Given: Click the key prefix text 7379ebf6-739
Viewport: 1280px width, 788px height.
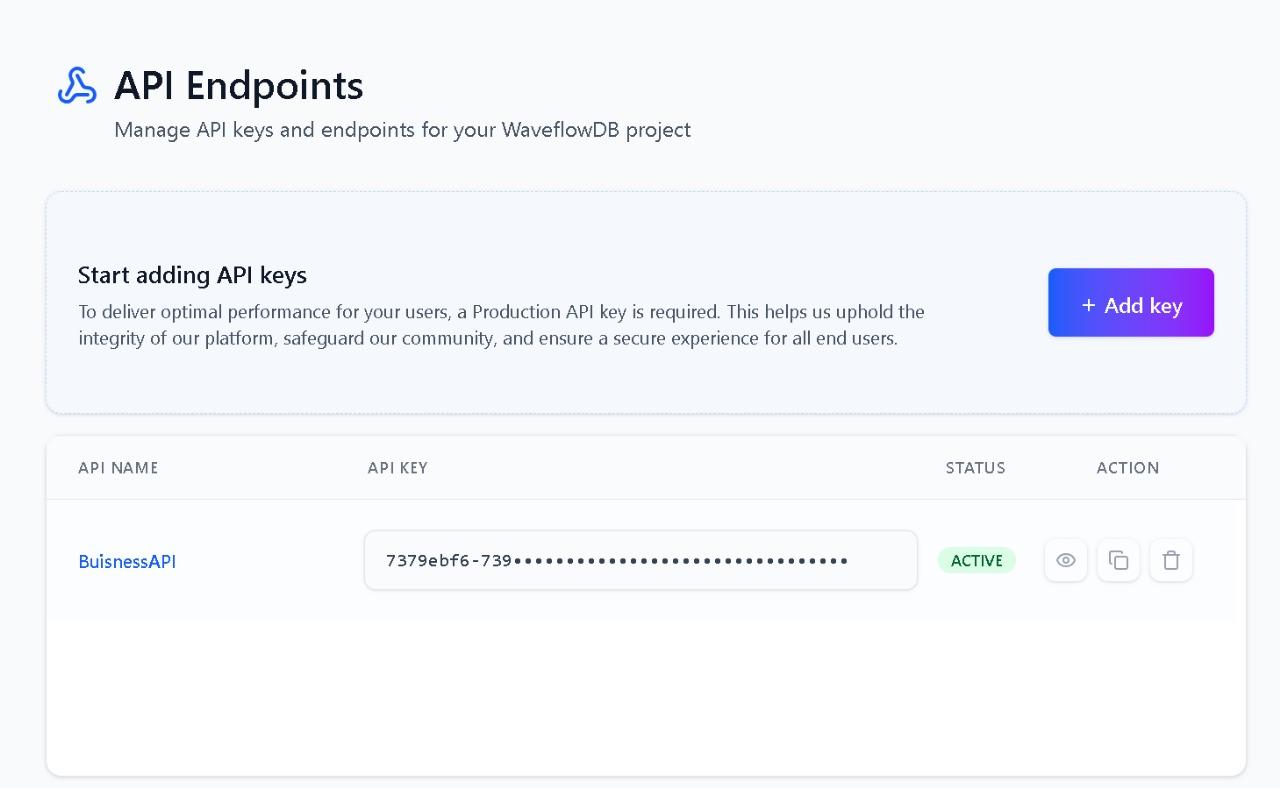Looking at the screenshot, I should pyautogui.click(x=449, y=561).
